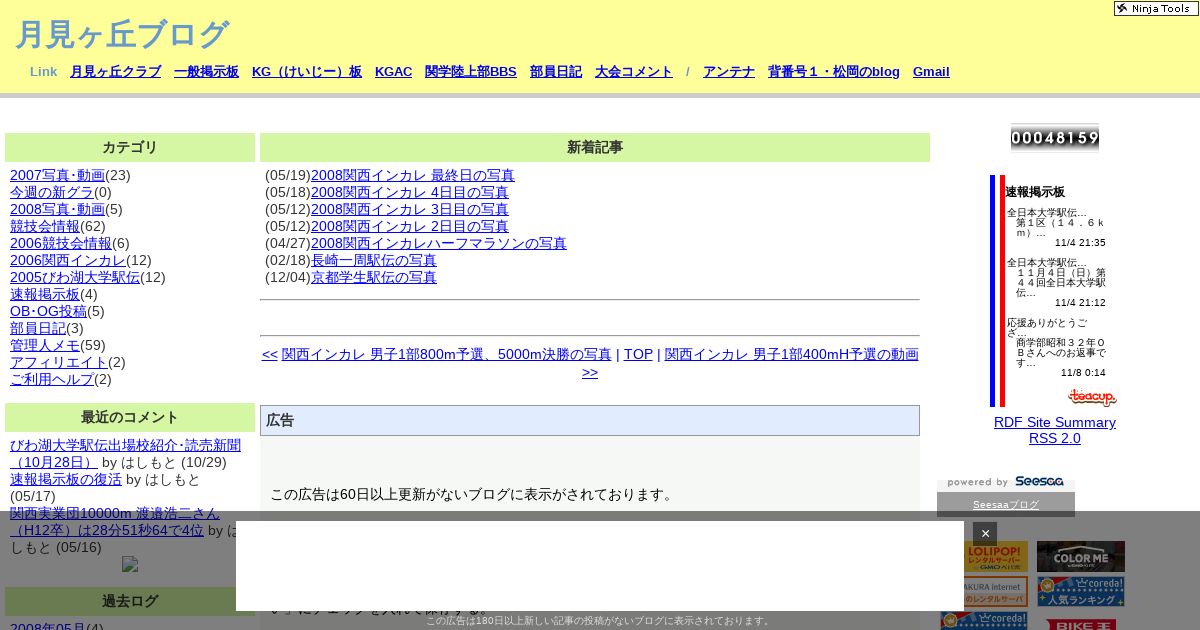Open article 2008関西インカレ 4日目の写真
The image size is (1200, 630).
pos(410,192)
